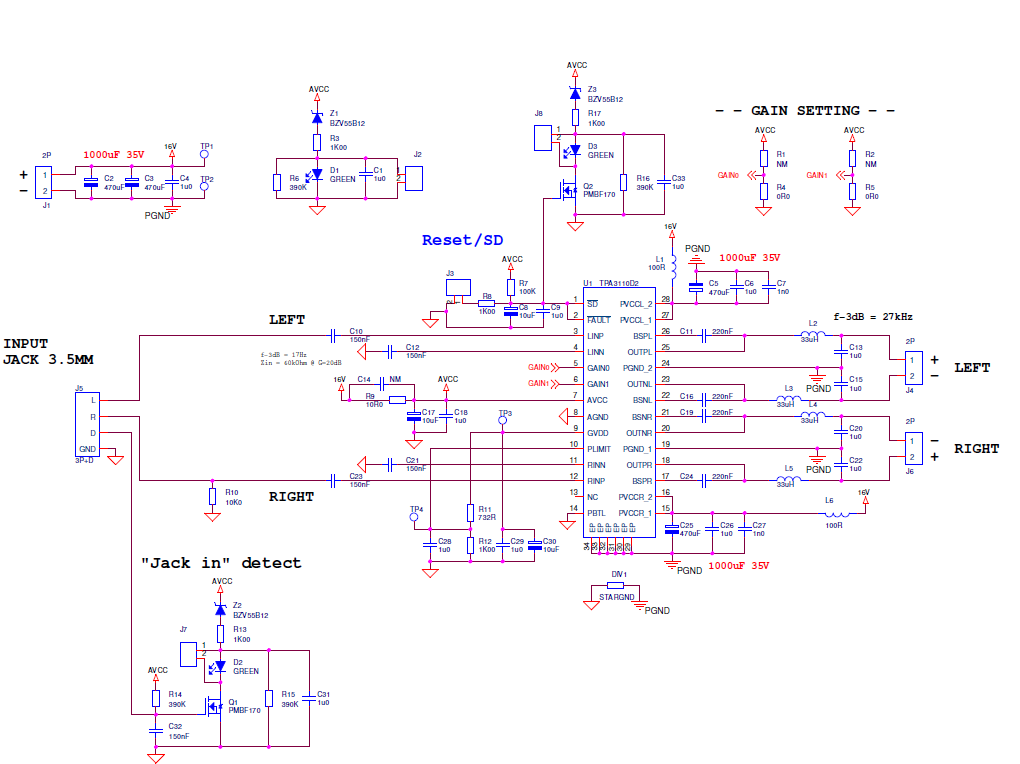The width and height of the screenshot is (1020, 764).
Task: Select the R1 NM resistor symbol
Action: tap(764, 159)
